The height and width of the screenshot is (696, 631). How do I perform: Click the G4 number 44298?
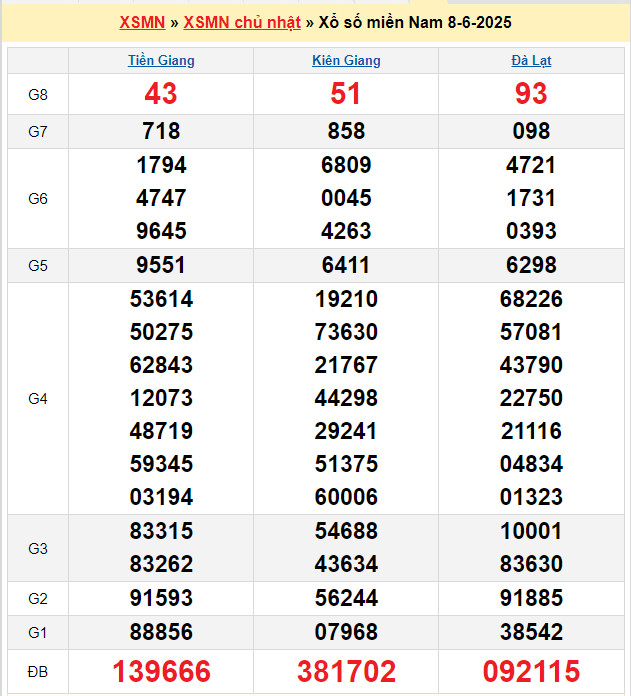point(346,398)
